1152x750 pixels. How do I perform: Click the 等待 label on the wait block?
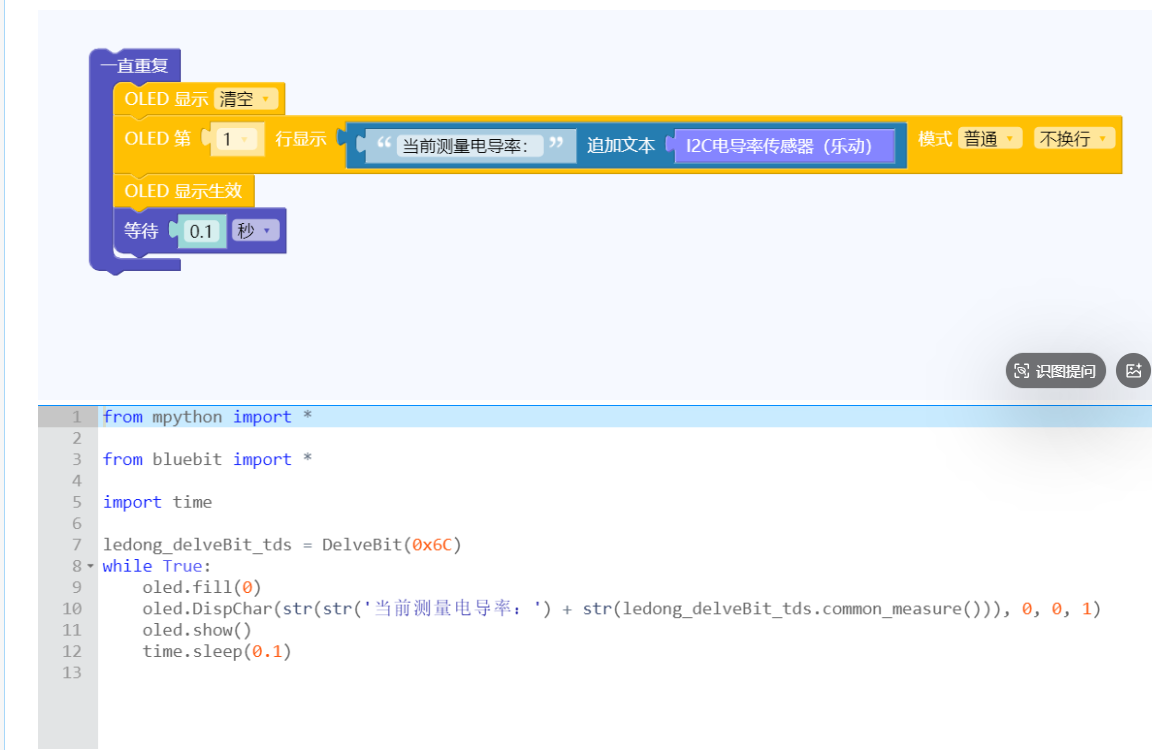point(141,231)
